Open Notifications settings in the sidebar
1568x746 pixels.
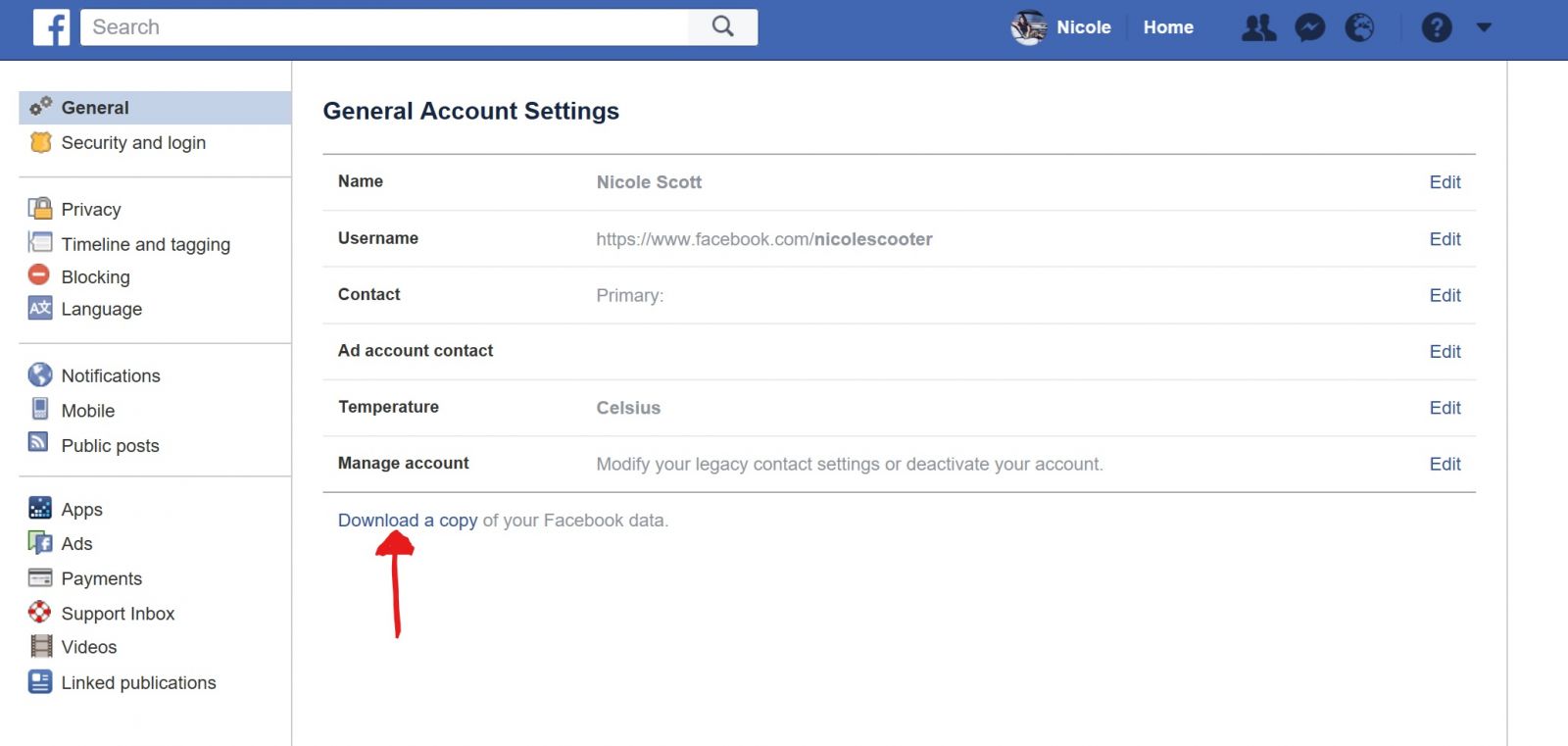click(x=111, y=375)
